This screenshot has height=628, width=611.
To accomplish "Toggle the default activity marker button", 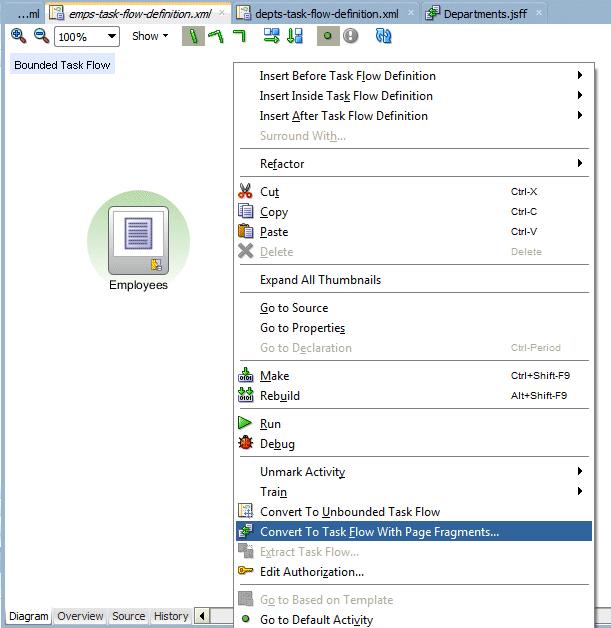I will [x=328, y=36].
